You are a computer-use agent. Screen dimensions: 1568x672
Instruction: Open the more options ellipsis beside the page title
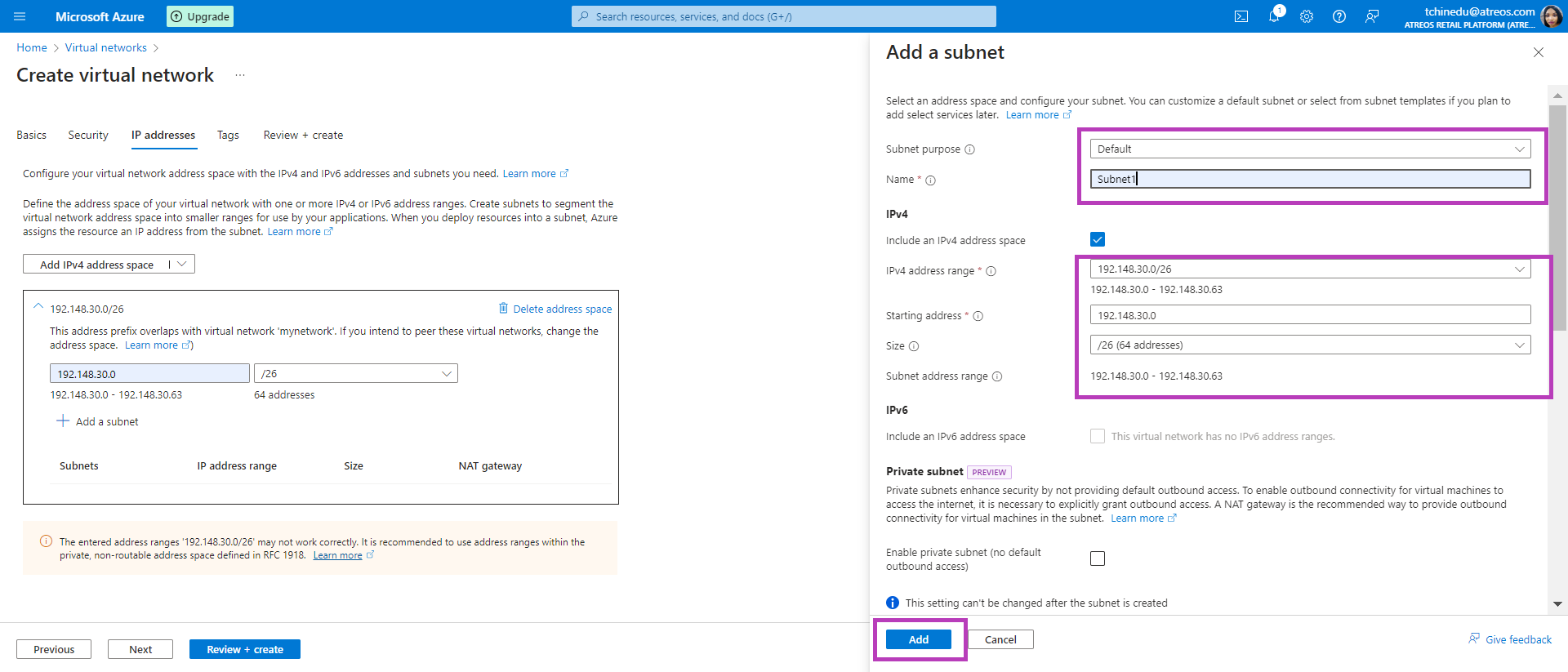click(240, 75)
